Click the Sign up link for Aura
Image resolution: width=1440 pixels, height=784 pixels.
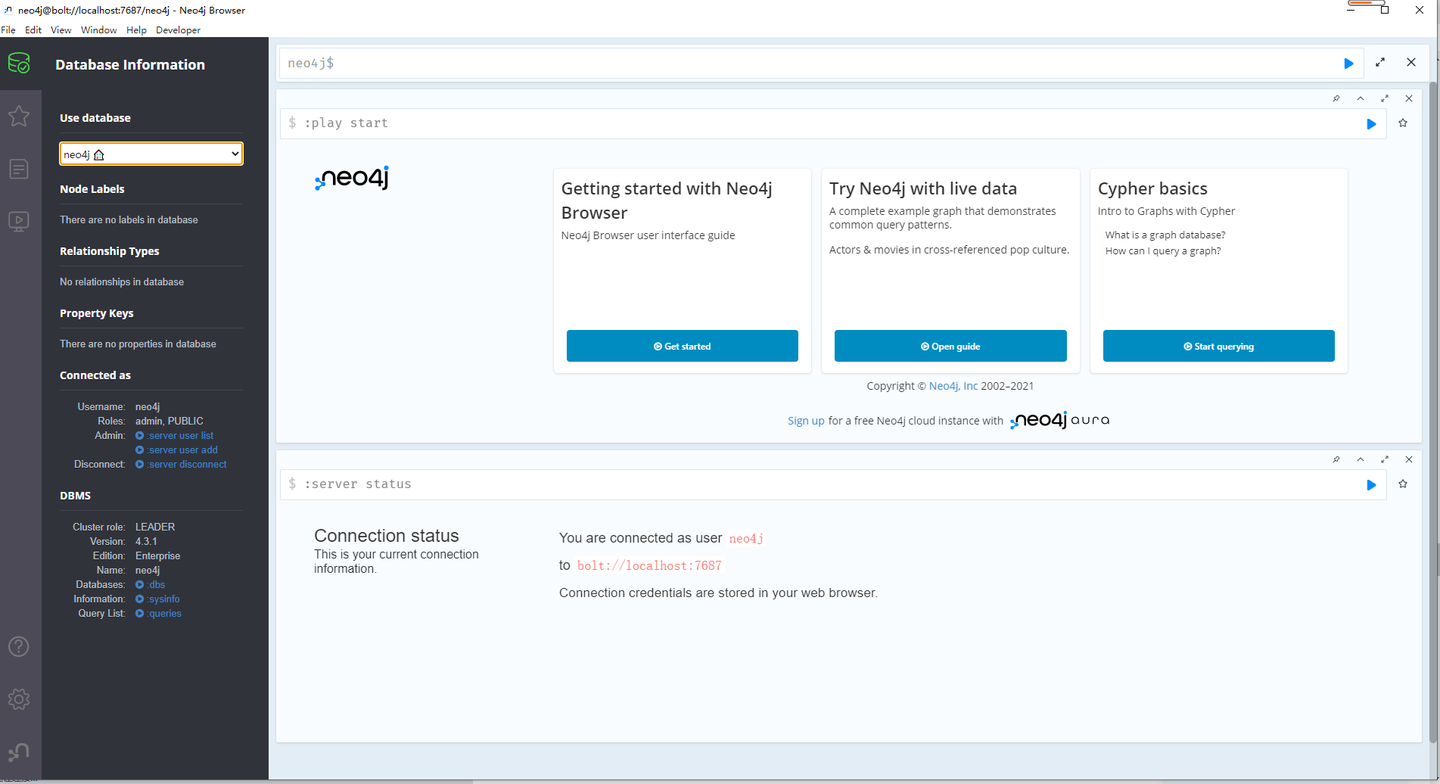tap(806, 421)
